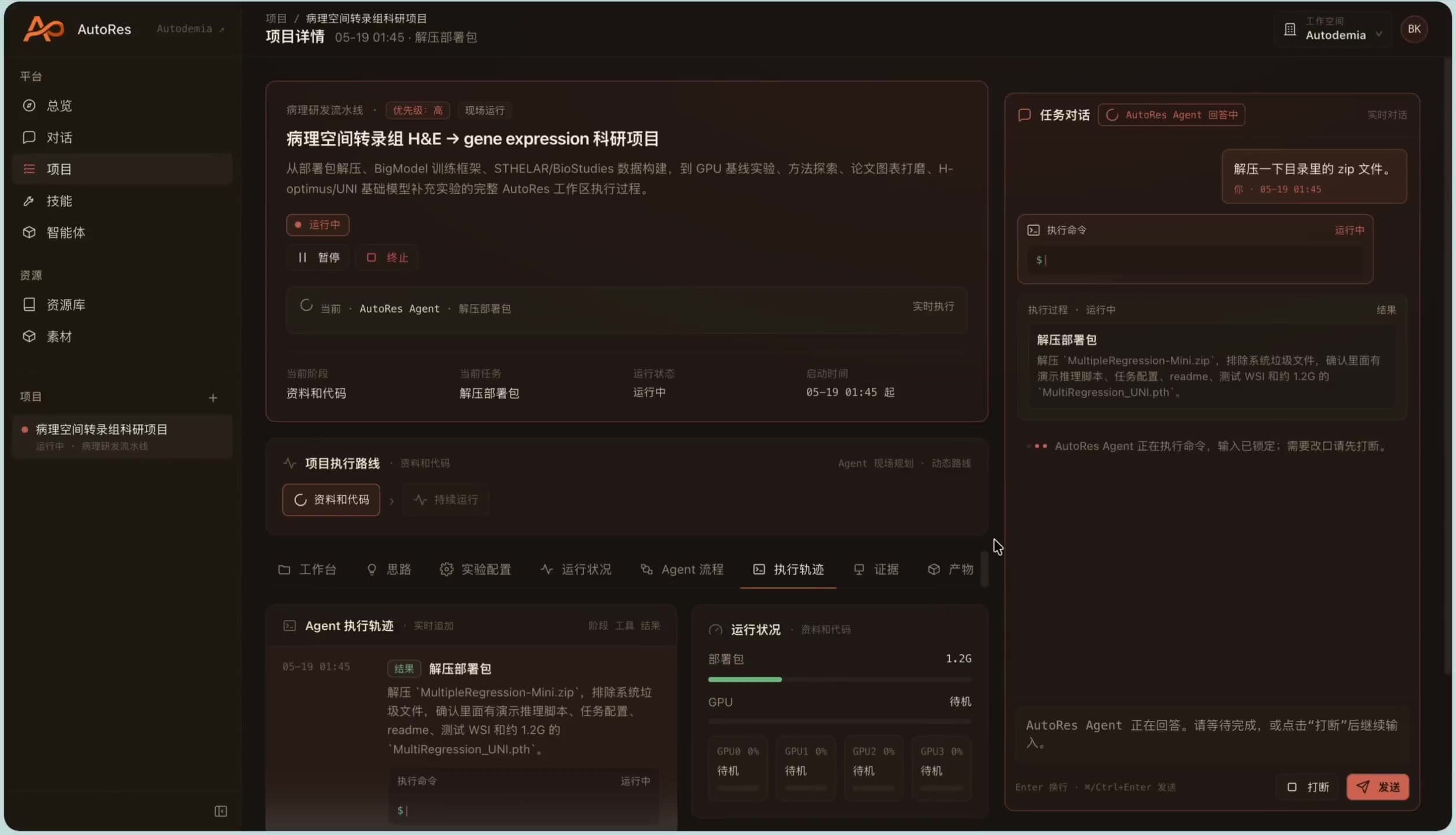Click the 执行命令 prompt in trace panel

coord(524,810)
